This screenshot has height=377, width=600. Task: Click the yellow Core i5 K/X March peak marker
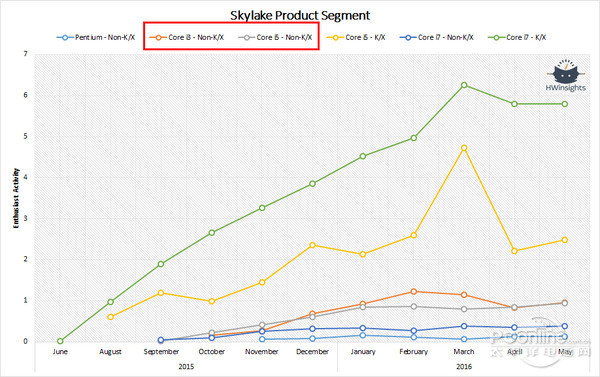tap(464, 148)
